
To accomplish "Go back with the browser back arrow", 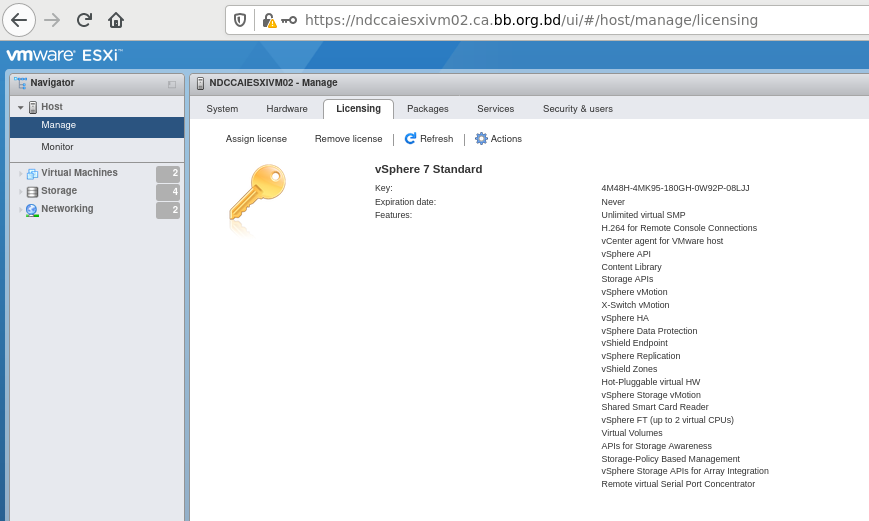I will click(x=19, y=21).
